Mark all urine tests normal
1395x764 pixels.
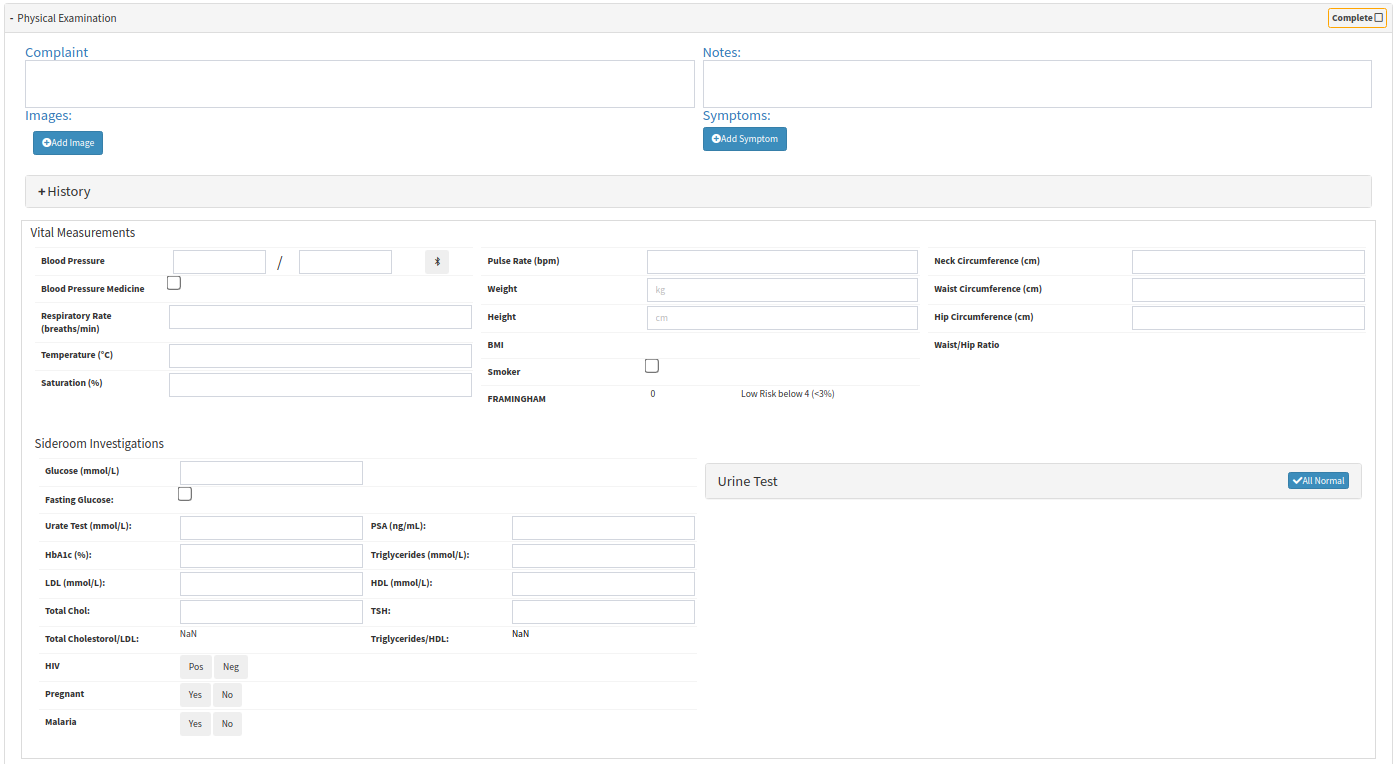1318,481
